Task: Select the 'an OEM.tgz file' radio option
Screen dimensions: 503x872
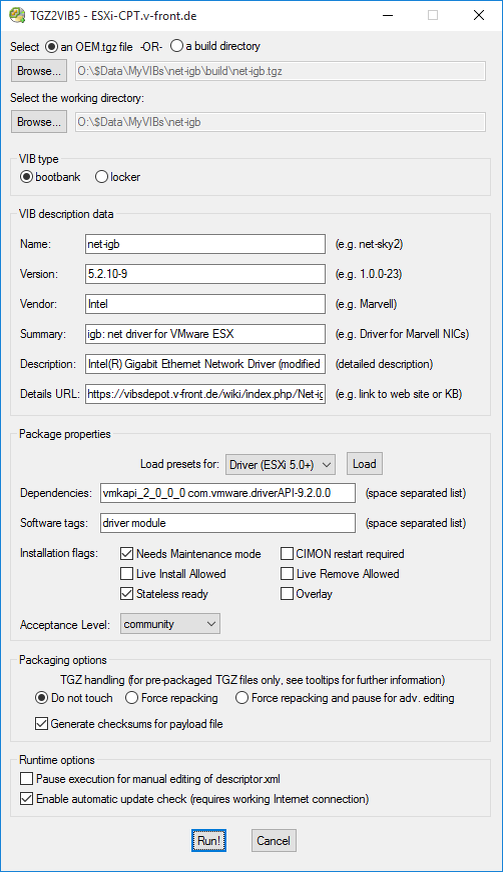Action: click(x=88, y=46)
